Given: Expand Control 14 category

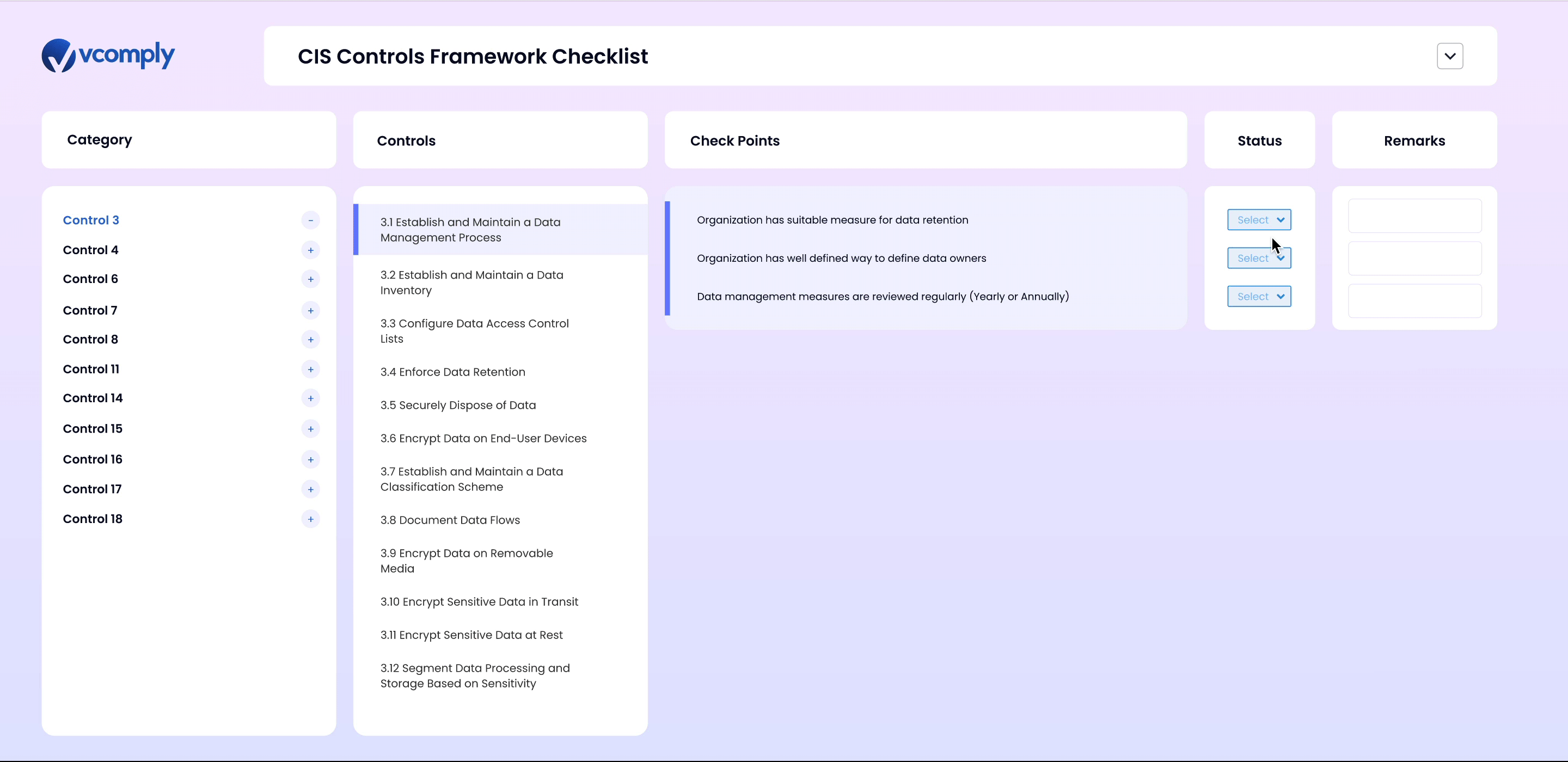Looking at the screenshot, I should [x=311, y=398].
